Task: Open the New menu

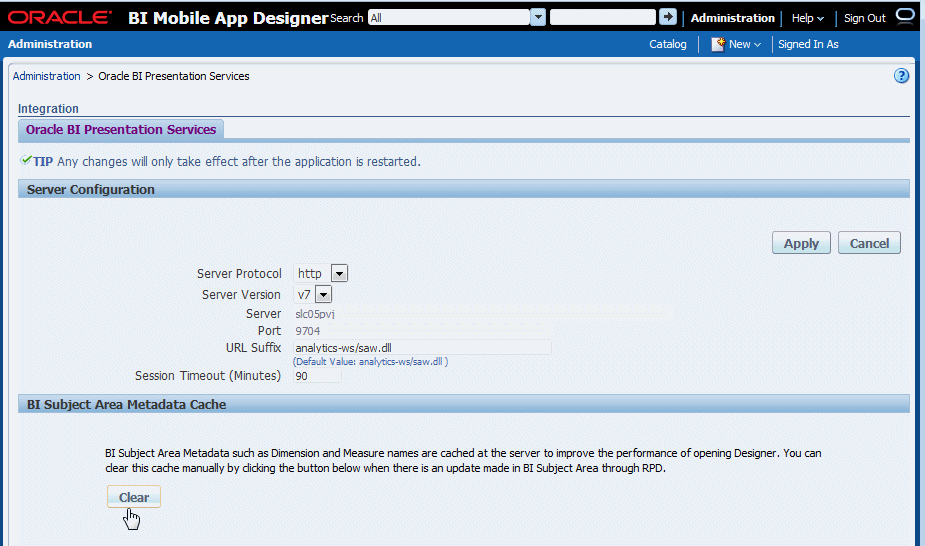Action: [x=744, y=44]
